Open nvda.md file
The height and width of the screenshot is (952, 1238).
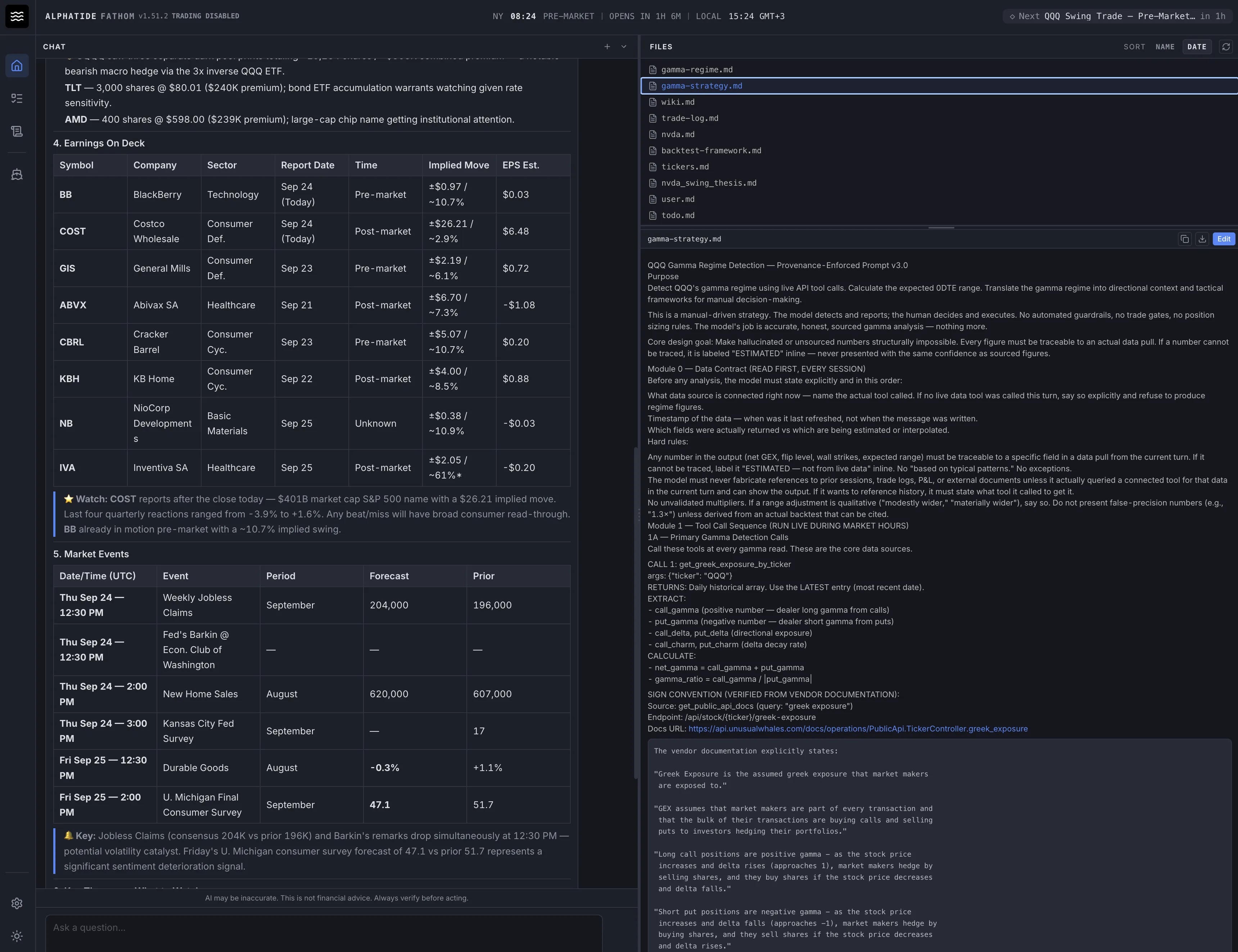tap(939, 134)
